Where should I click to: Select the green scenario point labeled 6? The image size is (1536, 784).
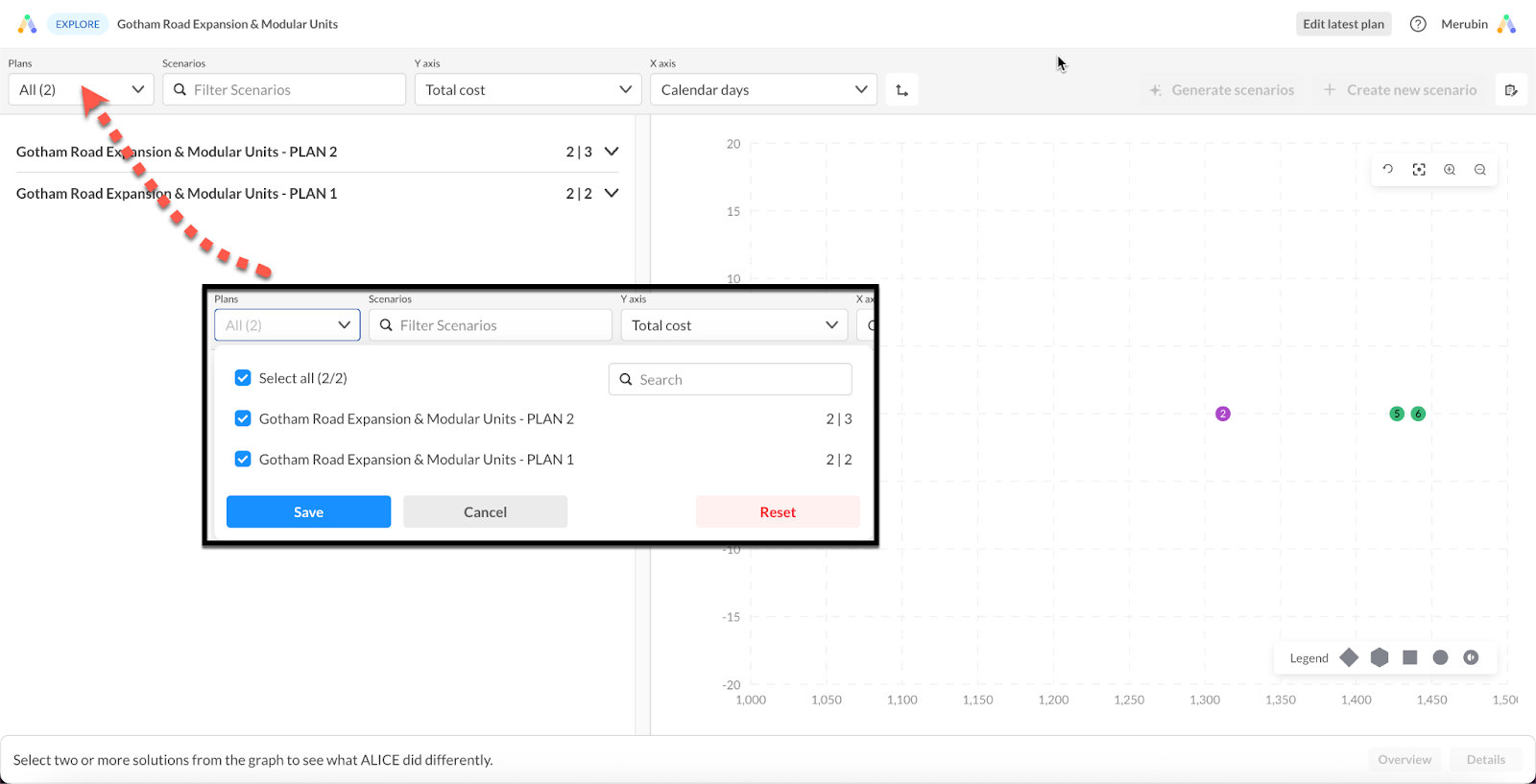coord(1418,414)
